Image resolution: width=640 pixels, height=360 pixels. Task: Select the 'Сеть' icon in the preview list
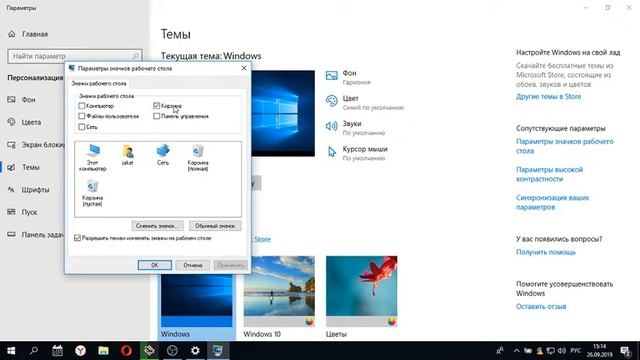coord(163,154)
